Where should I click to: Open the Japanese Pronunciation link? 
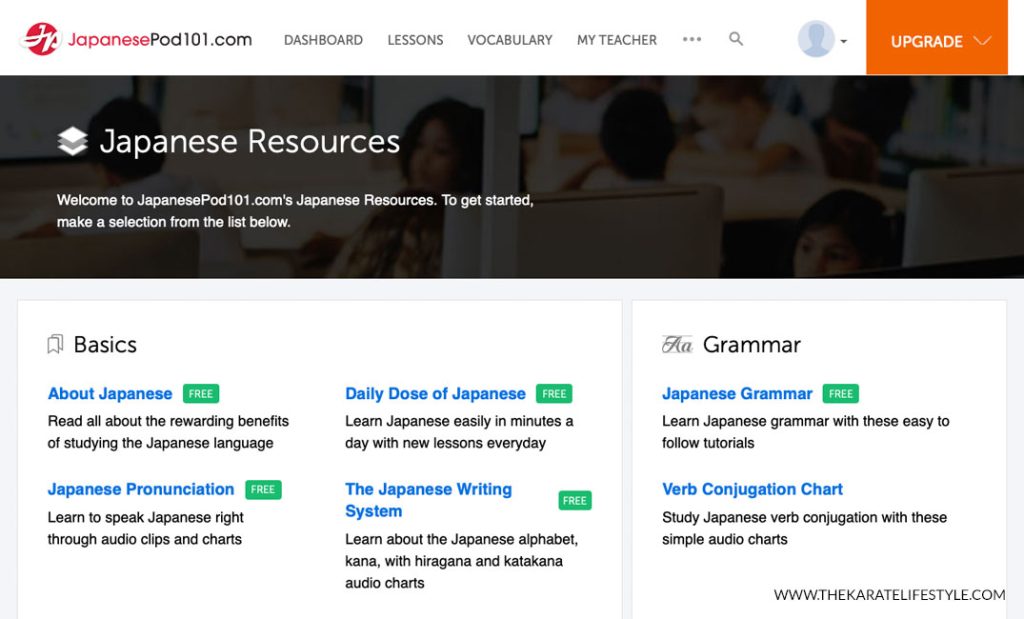tap(141, 489)
